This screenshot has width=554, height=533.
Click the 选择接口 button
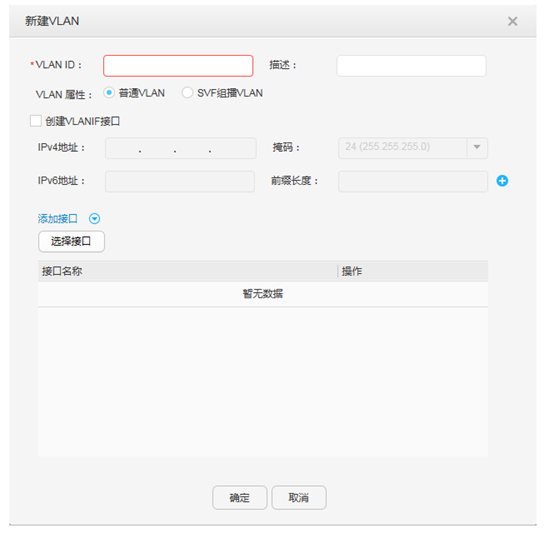click(x=71, y=242)
